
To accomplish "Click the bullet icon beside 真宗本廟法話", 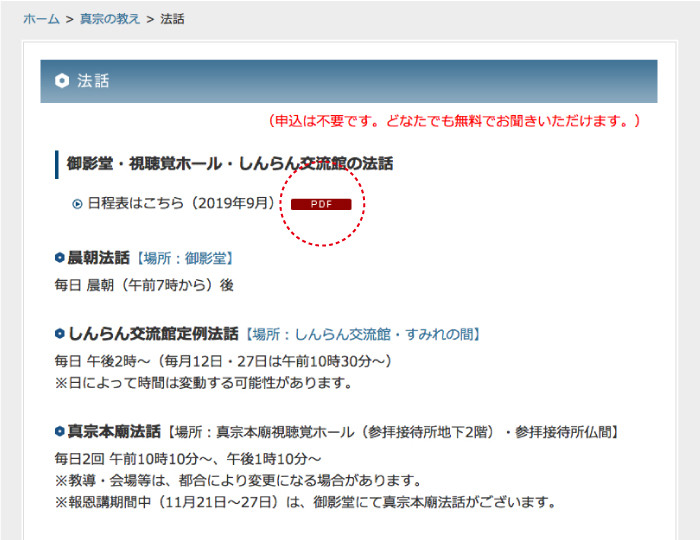I will coord(60,432).
